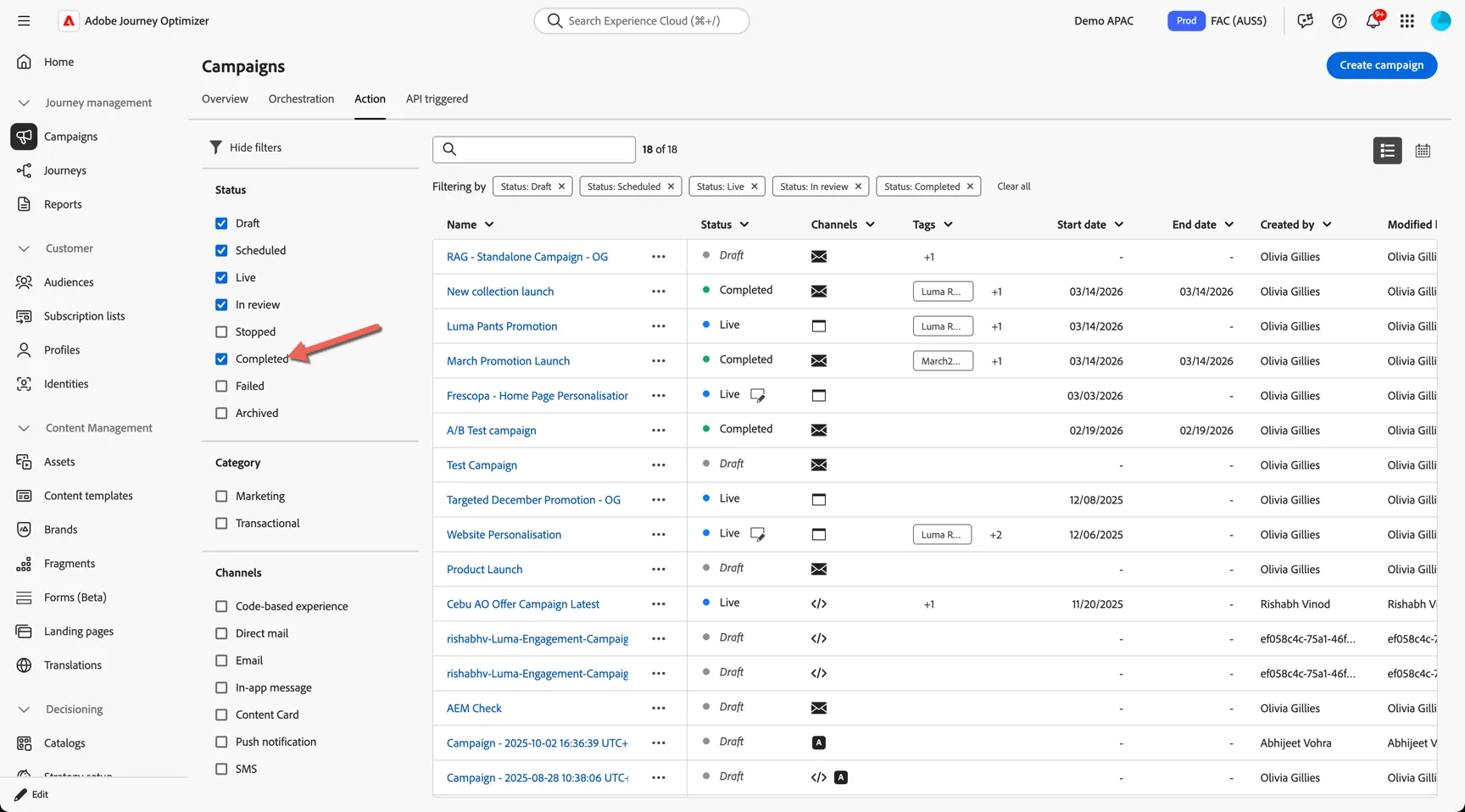The height and width of the screenshot is (812, 1465).
Task: Check the Push notification channel checkbox
Action: click(x=221, y=742)
